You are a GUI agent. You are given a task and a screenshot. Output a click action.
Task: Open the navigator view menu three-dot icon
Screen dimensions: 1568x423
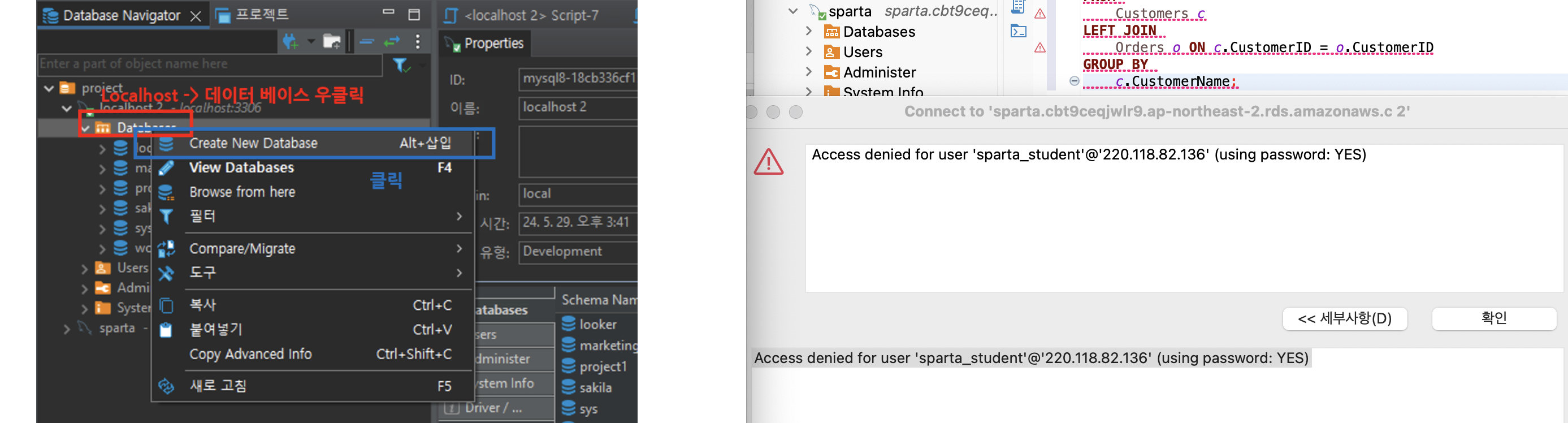pos(418,41)
